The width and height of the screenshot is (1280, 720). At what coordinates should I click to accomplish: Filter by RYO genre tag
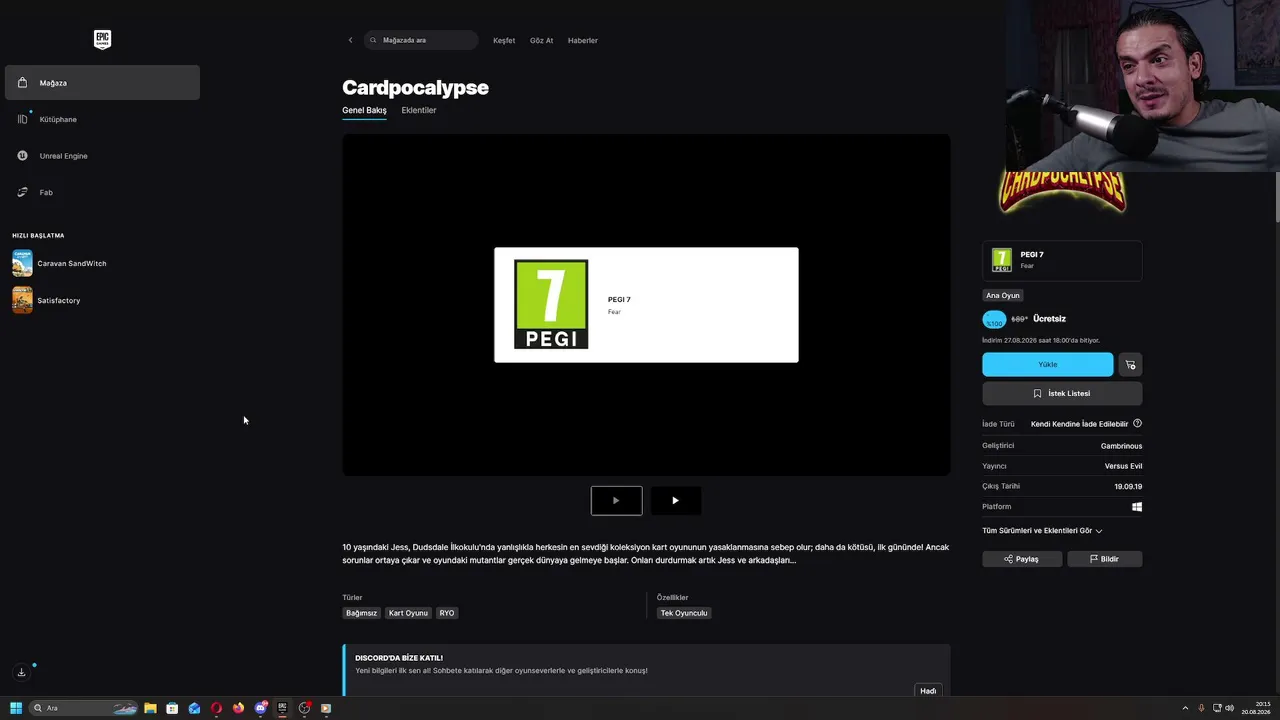click(x=446, y=613)
